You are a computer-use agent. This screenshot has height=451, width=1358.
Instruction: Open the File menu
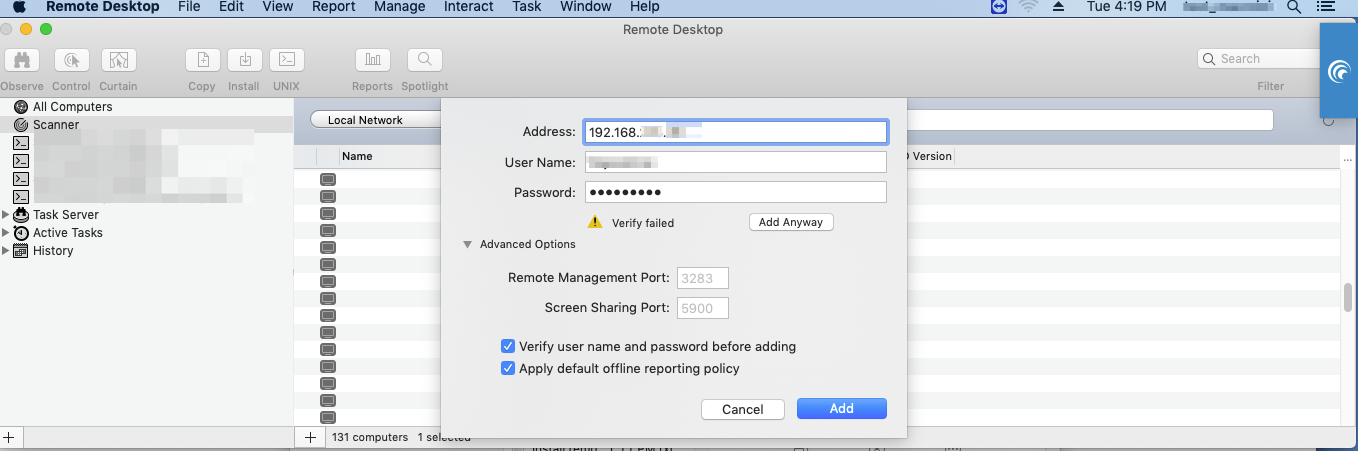click(x=189, y=7)
